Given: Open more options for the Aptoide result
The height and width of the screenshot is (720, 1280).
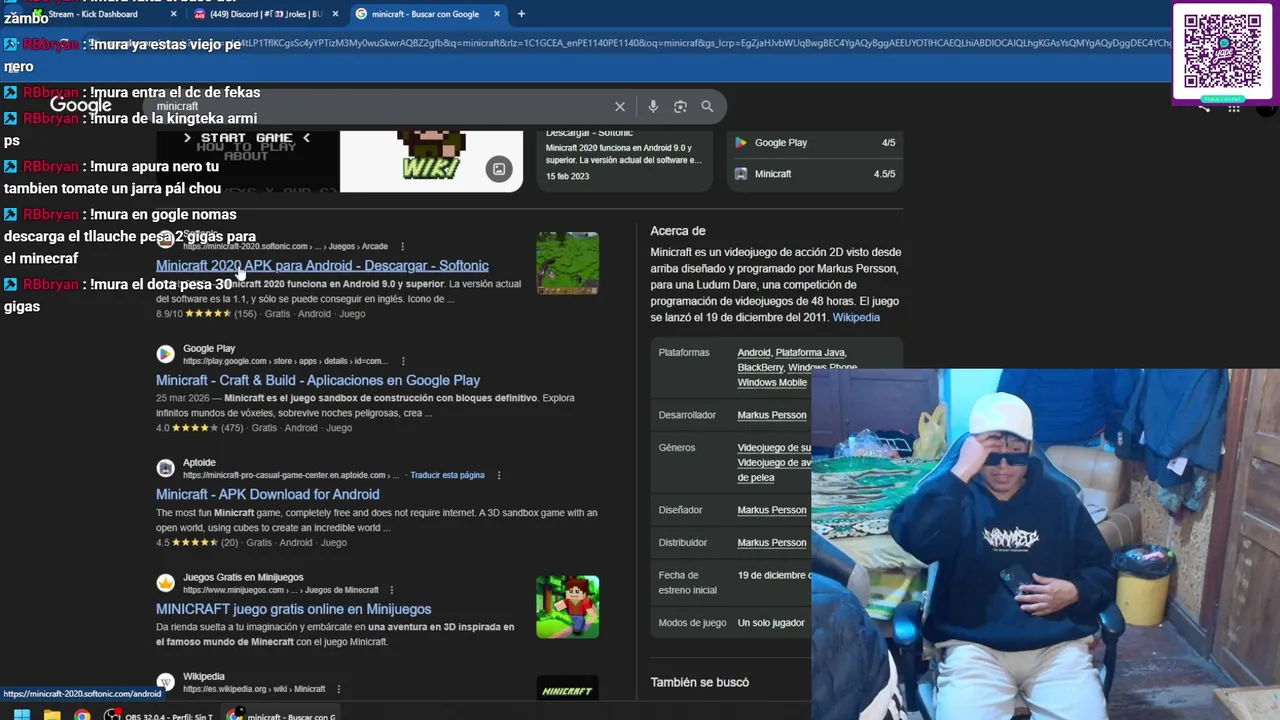Looking at the screenshot, I should click(x=499, y=475).
